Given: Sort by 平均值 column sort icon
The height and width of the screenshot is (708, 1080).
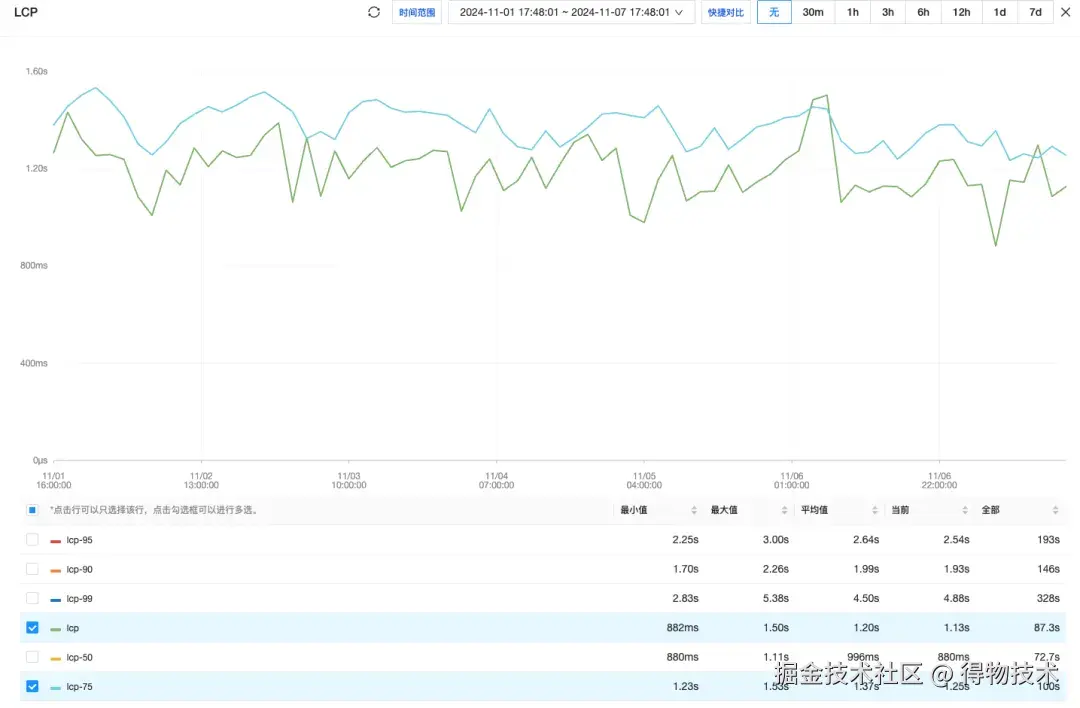Looking at the screenshot, I should point(874,510).
